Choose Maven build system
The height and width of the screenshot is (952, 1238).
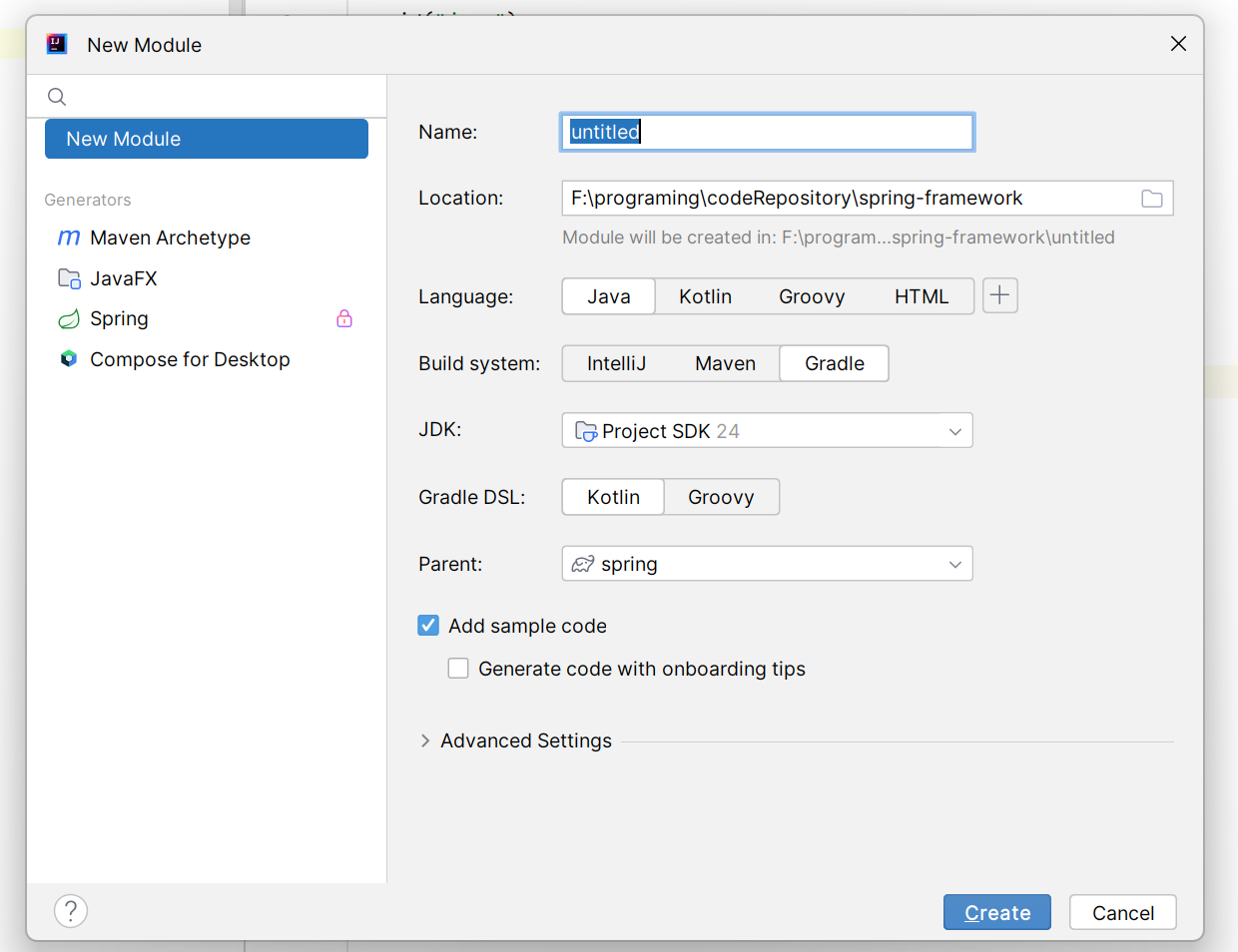click(x=726, y=363)
